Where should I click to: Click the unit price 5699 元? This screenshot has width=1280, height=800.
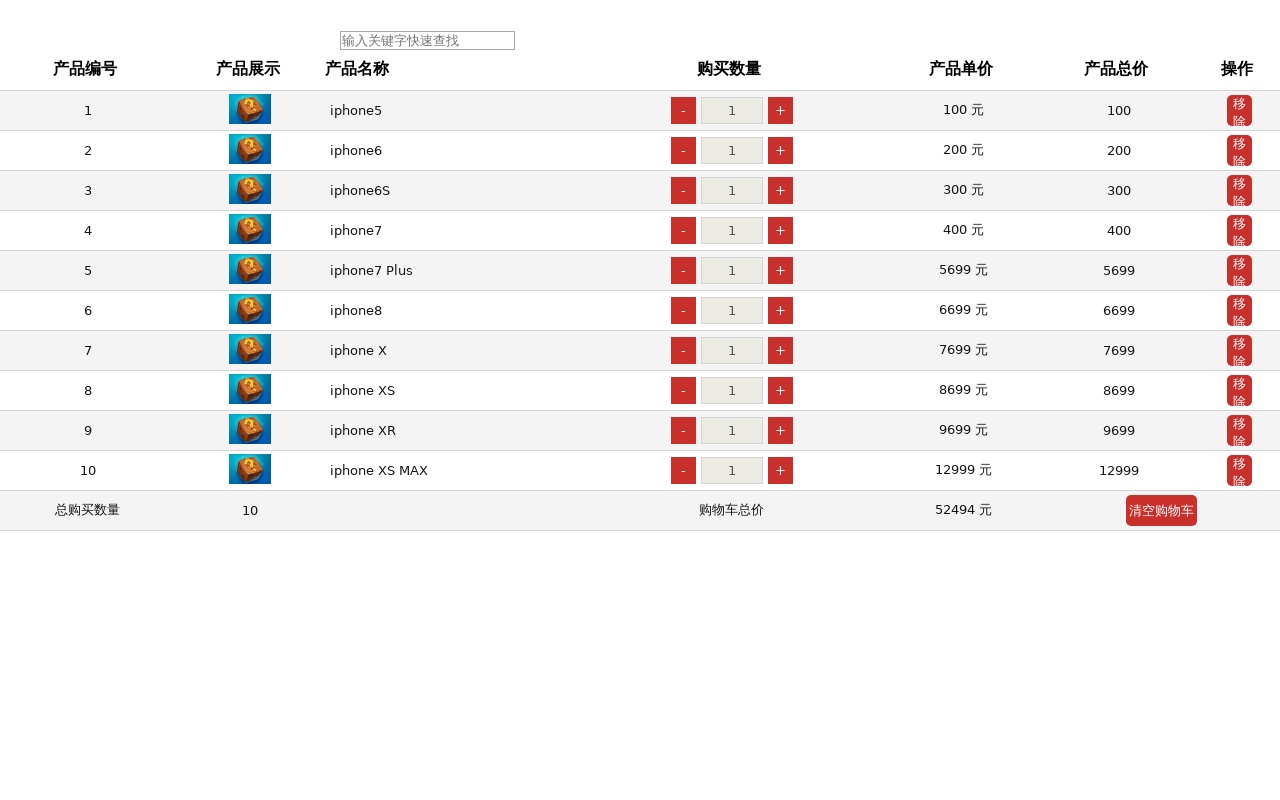point(963,270)
